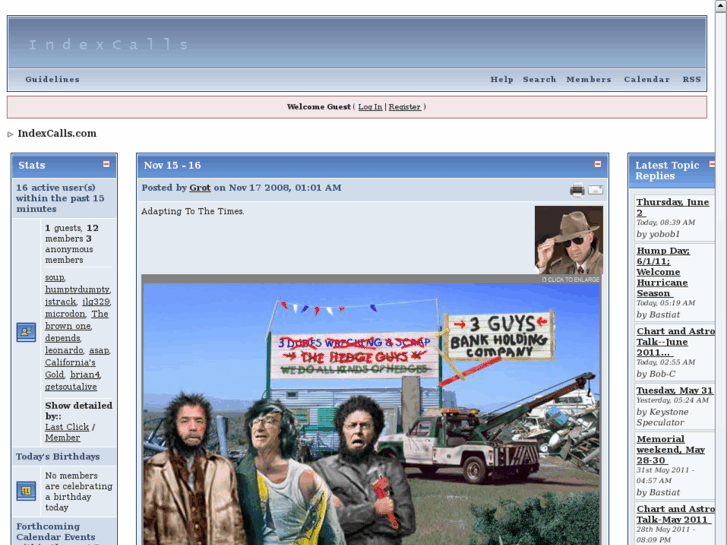This screenshot has width=727, height=545.
Task: Open the Memorial weekend, May 28-30 topic
Action: coord(670,449)
